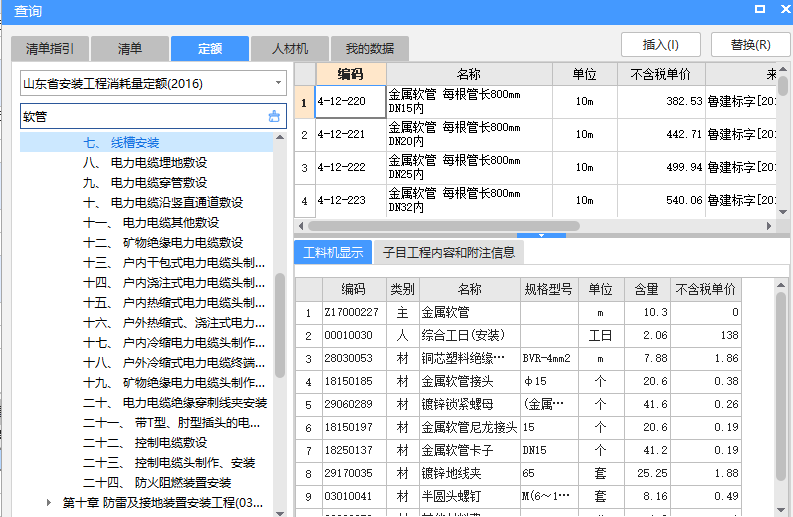This screenshot has height=517, width=793.
Task: Maximize the 查询 window
Action: [x=760, y=9]
